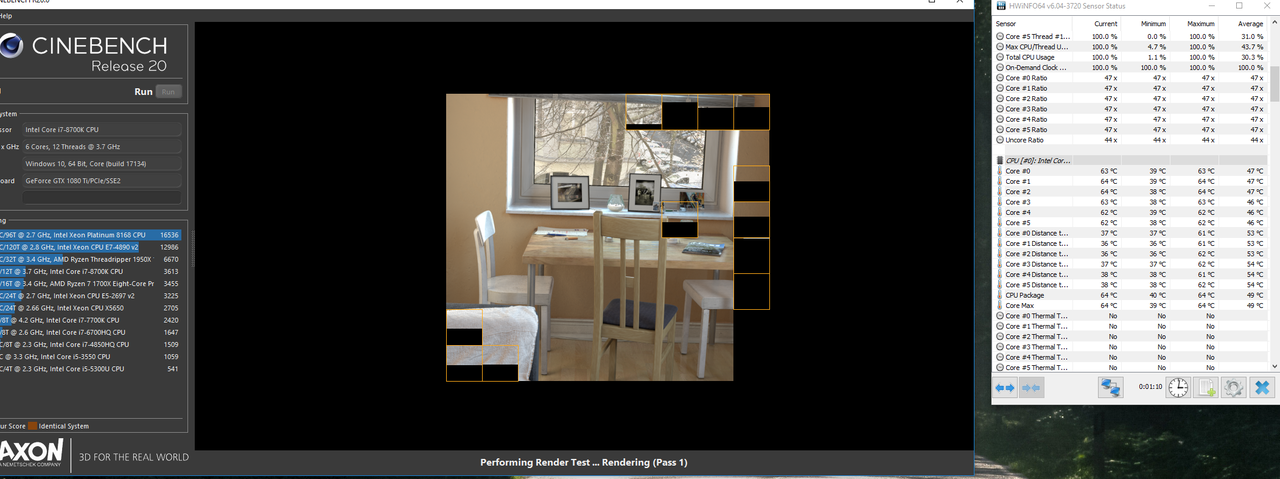Select the Intel Core i7-8700K ranking row scoring 3613

pyautogui.click(x=91, y=271)
